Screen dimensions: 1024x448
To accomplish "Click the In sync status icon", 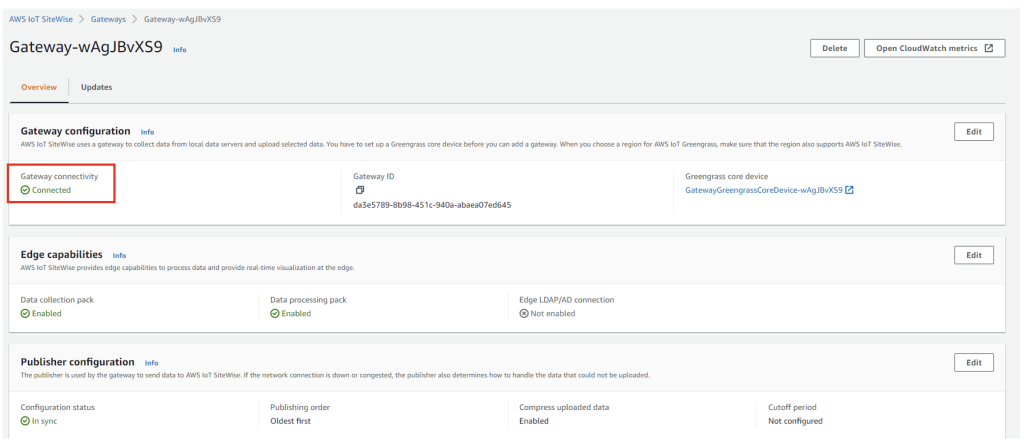I will 25,421.
